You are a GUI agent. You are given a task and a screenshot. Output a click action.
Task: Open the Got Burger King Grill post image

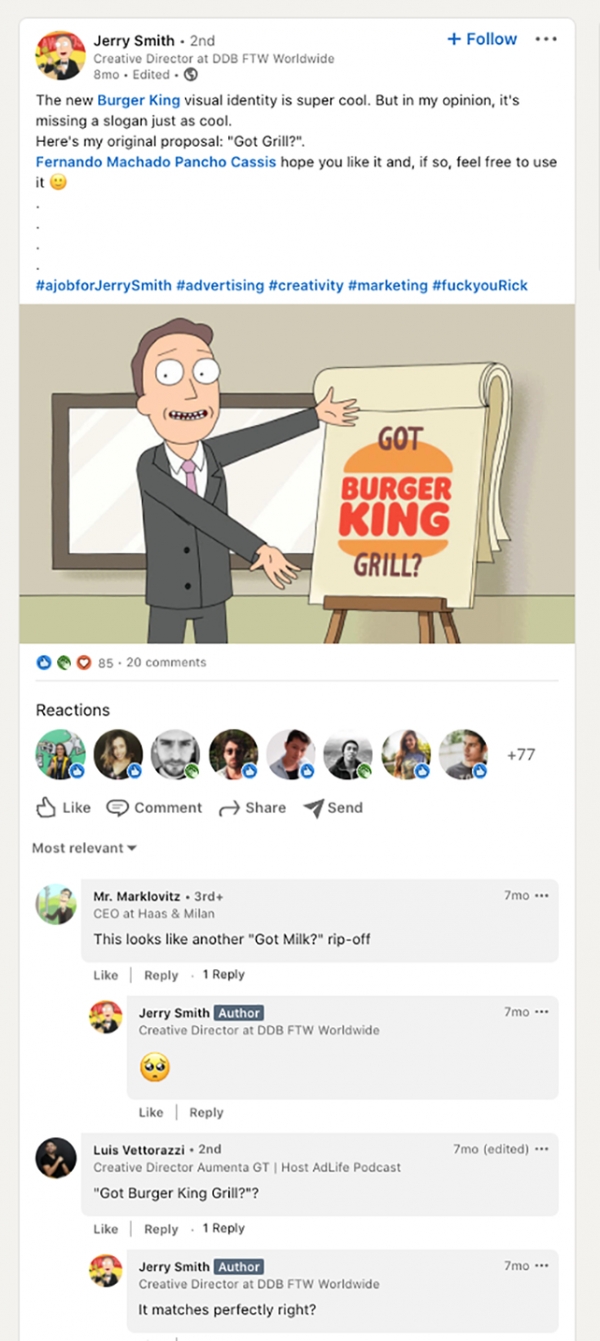[297, 473]
